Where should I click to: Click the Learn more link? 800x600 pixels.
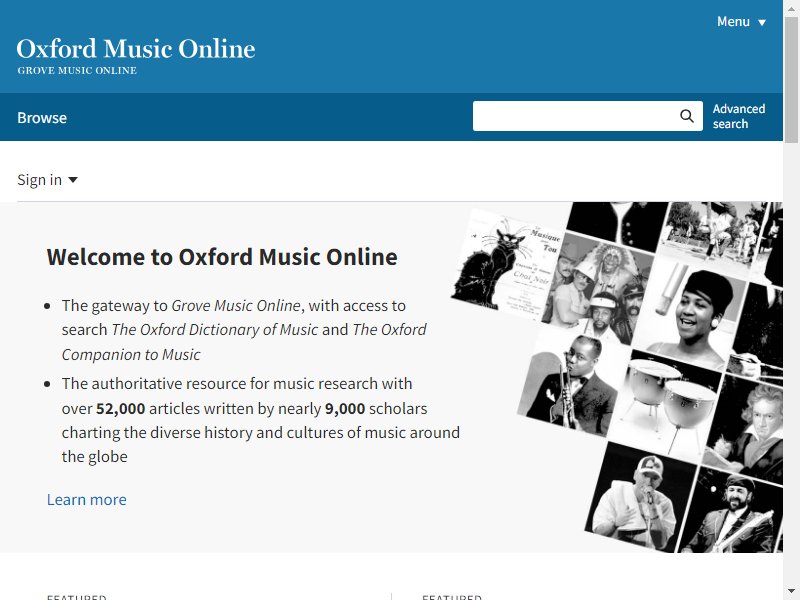click(x=87, y=499)
